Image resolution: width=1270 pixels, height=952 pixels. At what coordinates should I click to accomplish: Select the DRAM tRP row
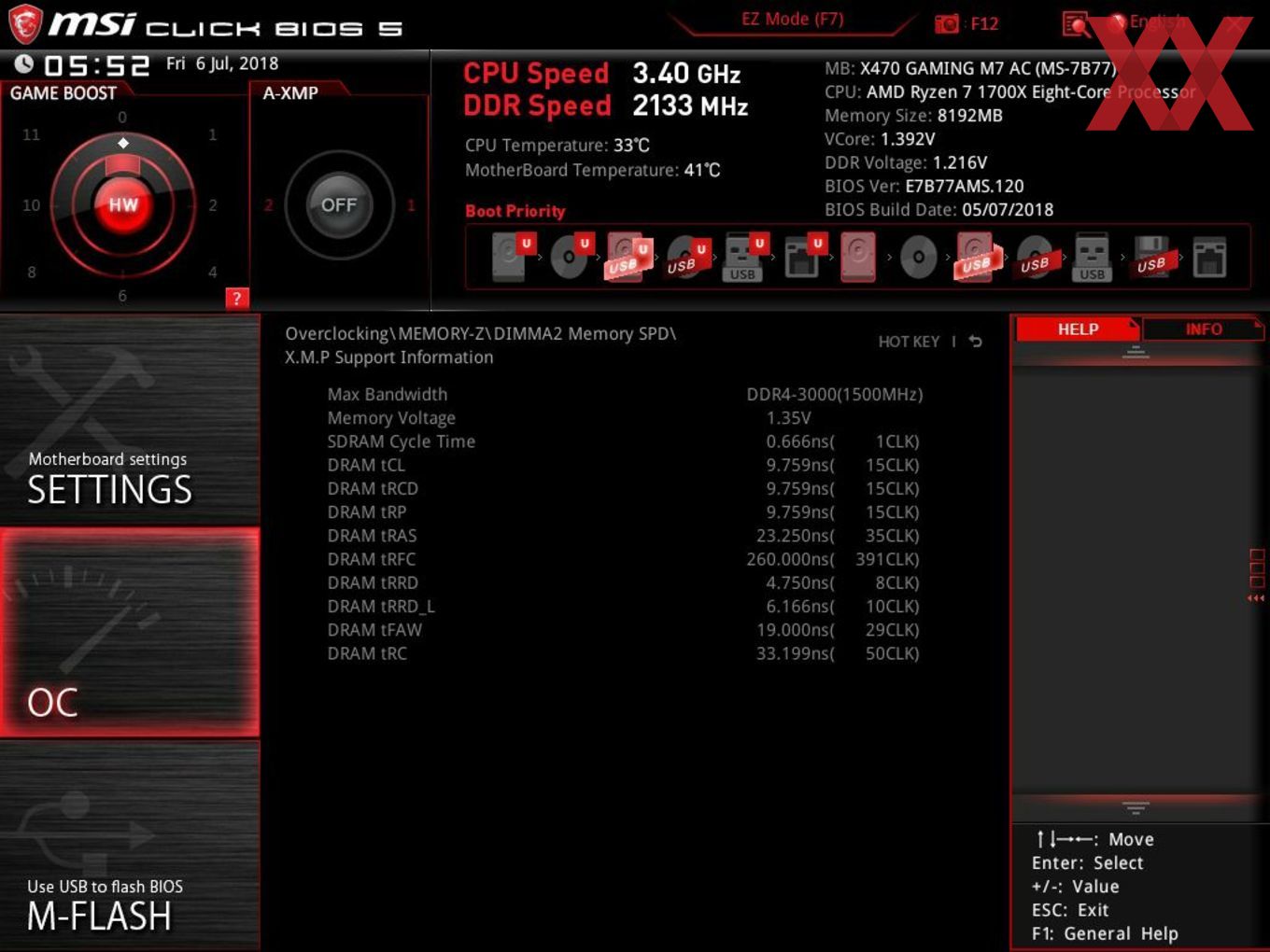(x=625, y=512)
